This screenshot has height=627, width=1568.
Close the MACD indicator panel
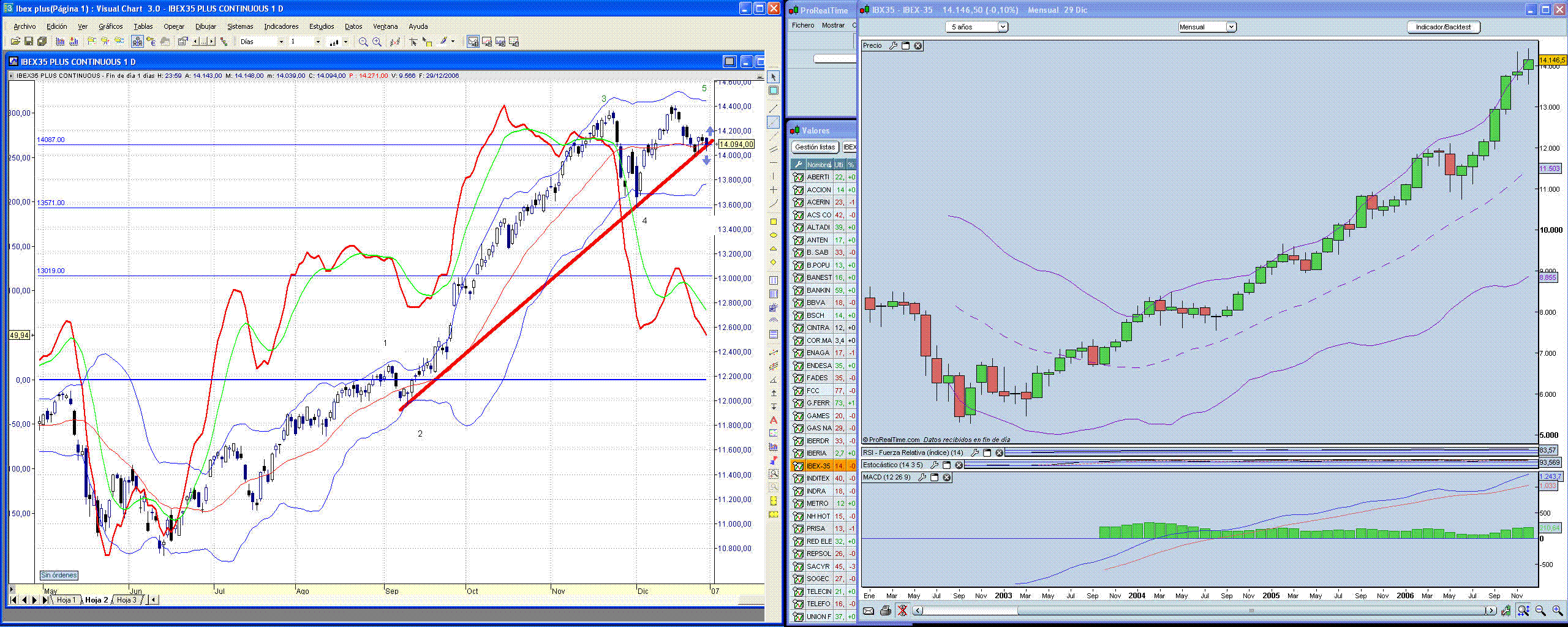[x=946, y=477]
